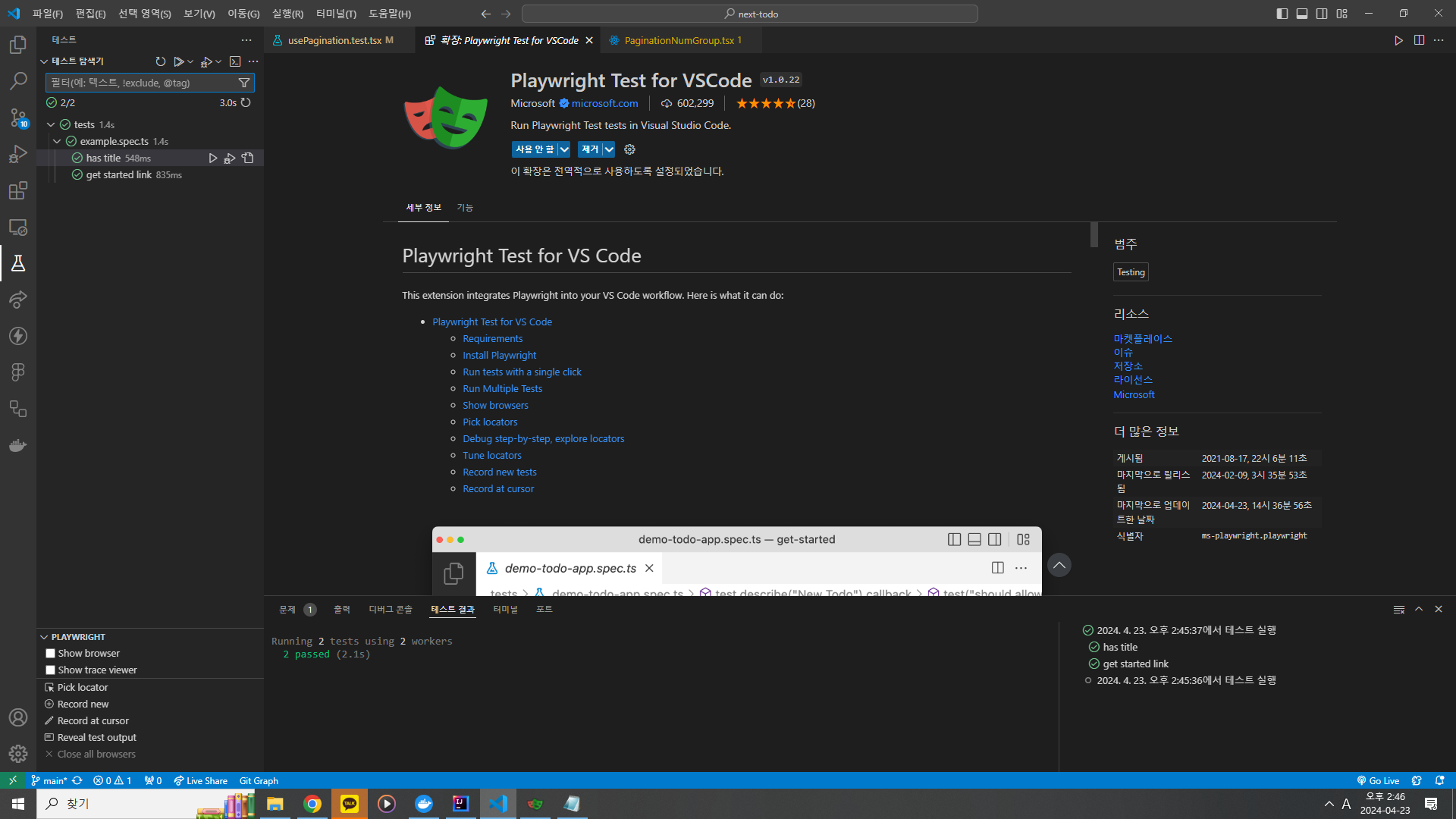Image resolution: width=1456 pixels, height=819 pixels.
Task: Toggle the primary sidebar layout button
Action: point(1282,14)
